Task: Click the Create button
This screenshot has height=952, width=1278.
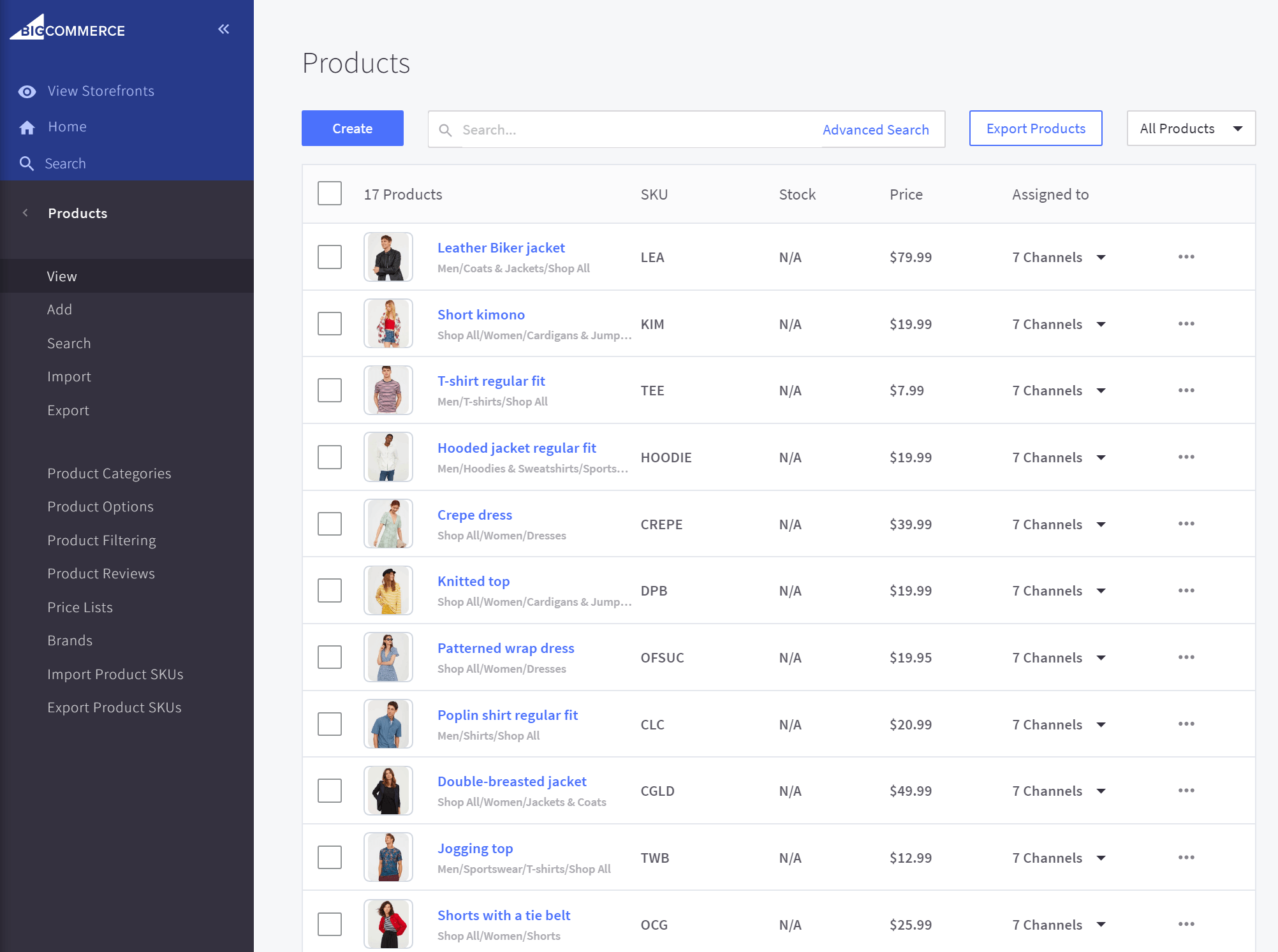Action: 351,128
